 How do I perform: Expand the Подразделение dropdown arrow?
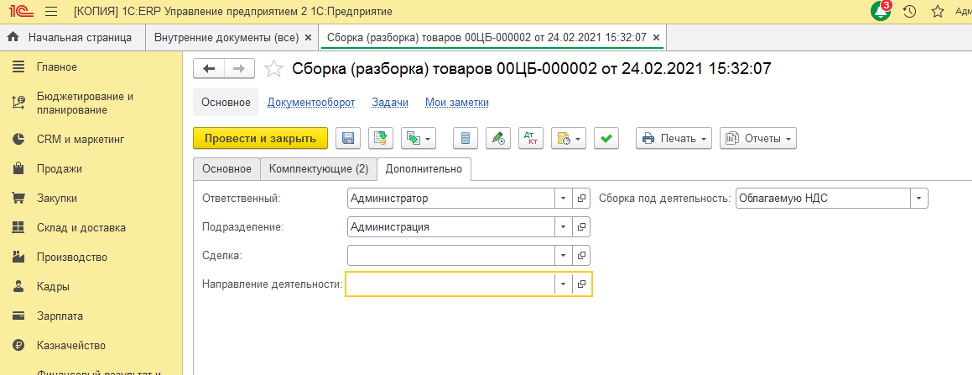563,227
